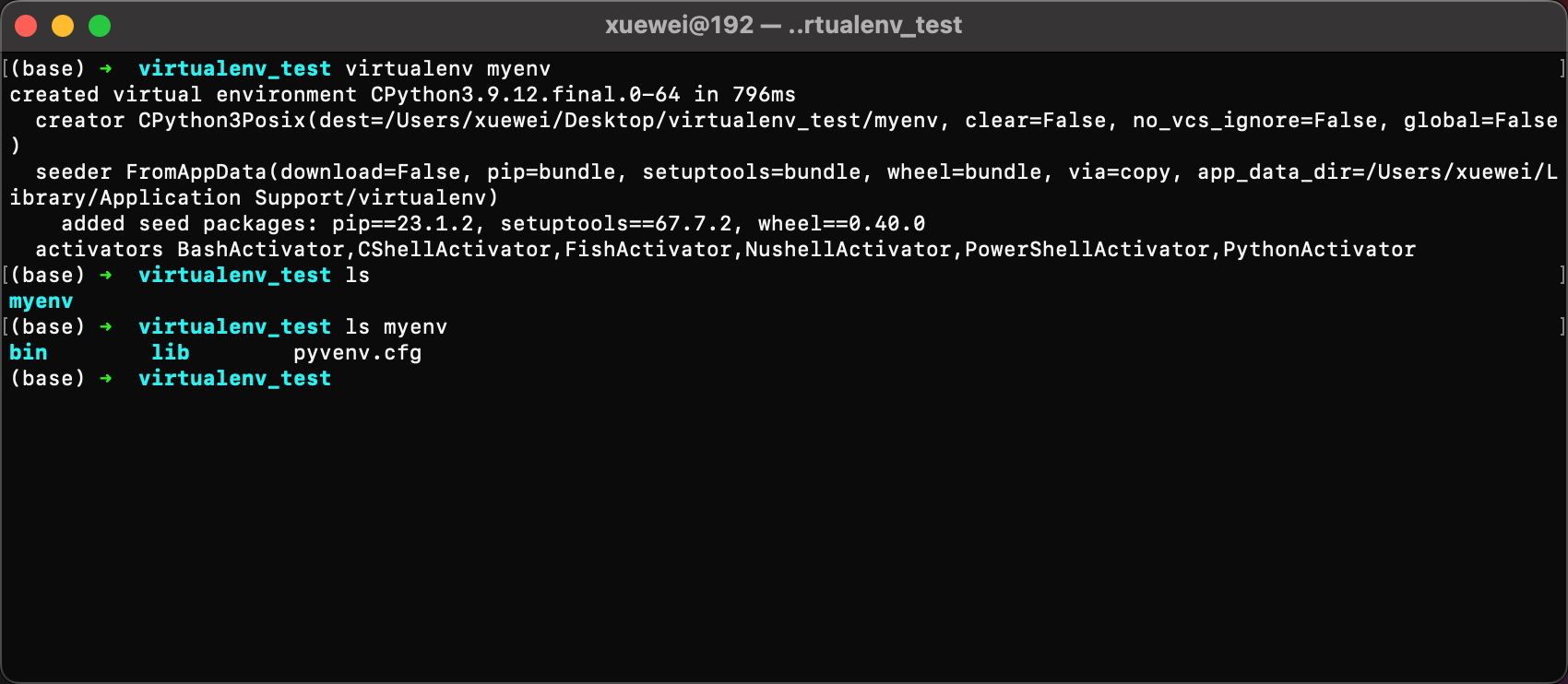The image size is (1568, 684).
Task: Click the lib directory name
Action: tap(171, 352)
